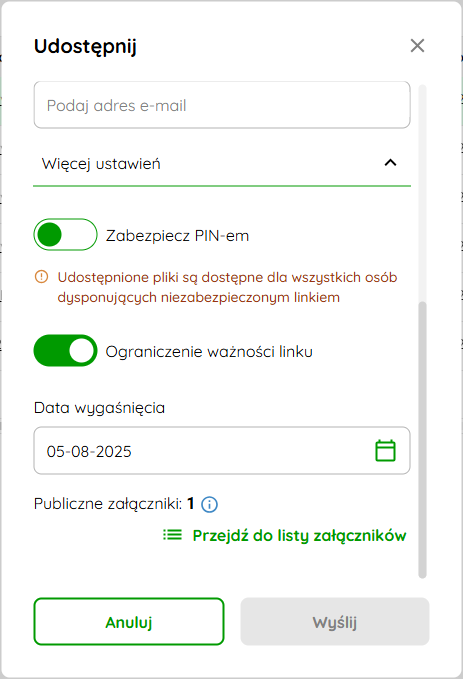Click the orange warning icon
The image size is (463, 679).
pos(41,276)
